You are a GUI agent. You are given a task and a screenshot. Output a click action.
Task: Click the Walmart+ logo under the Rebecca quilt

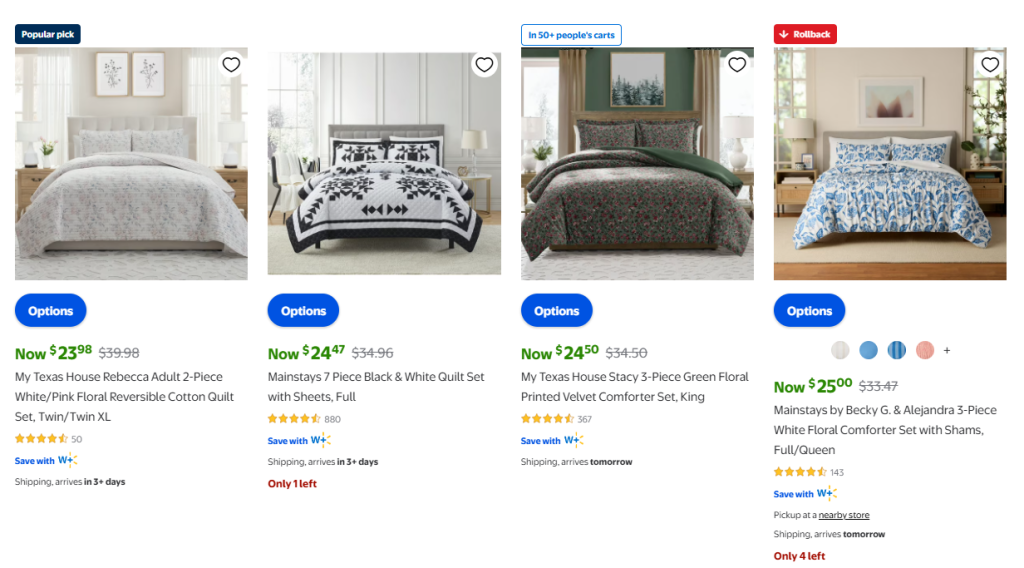[x=67, y=461]
